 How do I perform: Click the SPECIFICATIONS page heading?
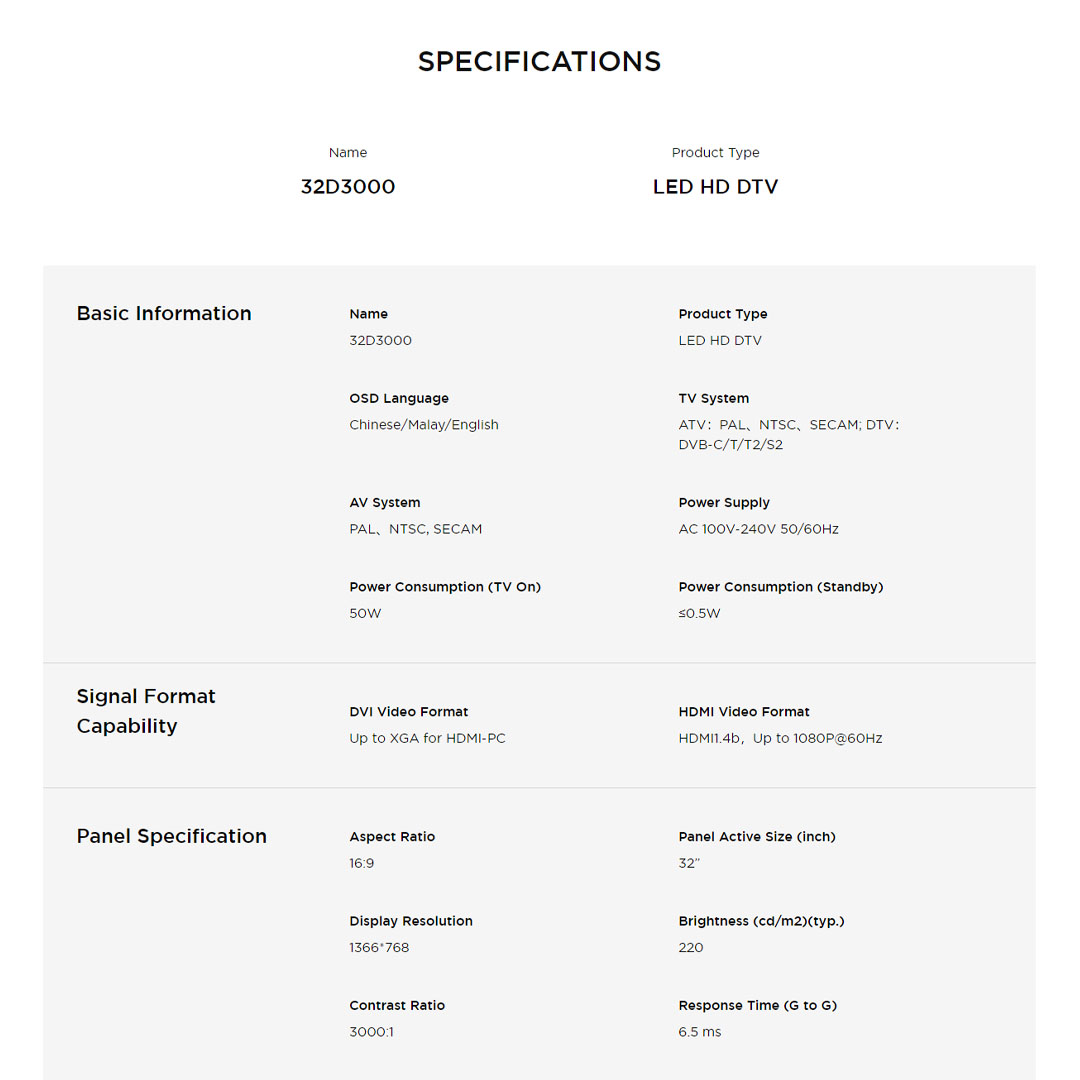(539, 62)
